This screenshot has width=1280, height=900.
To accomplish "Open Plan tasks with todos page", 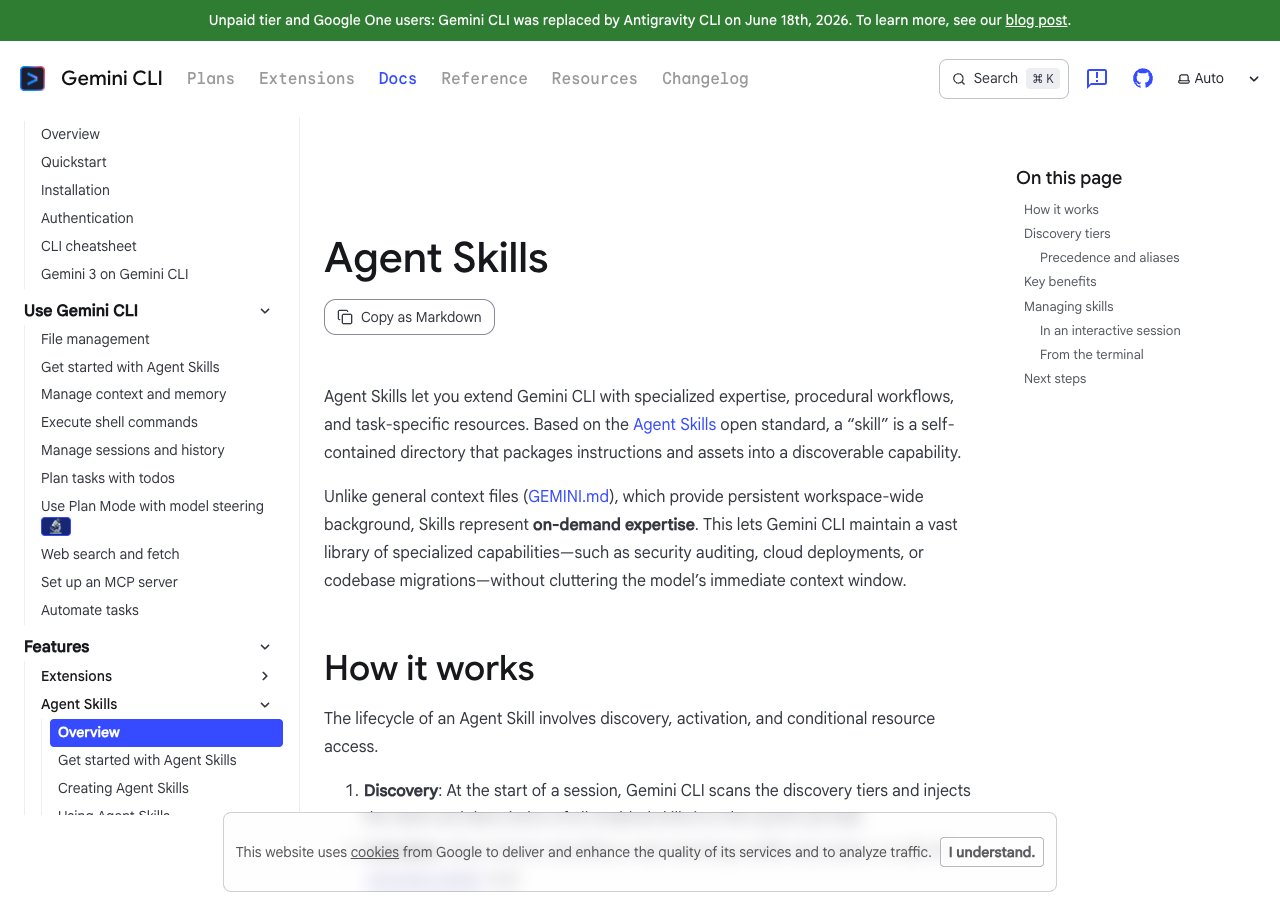I will 108,478.
